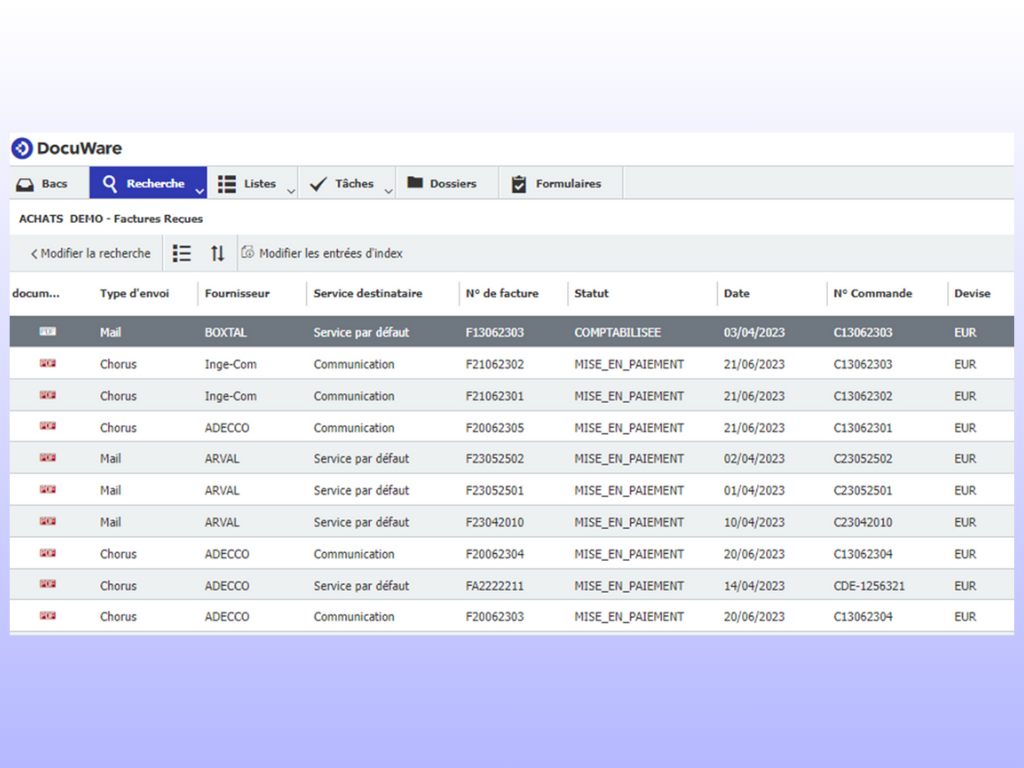Open the Bacs tray tab
Image resolution: width=1024 pixels, height=768 pixels.
[42, 184]
